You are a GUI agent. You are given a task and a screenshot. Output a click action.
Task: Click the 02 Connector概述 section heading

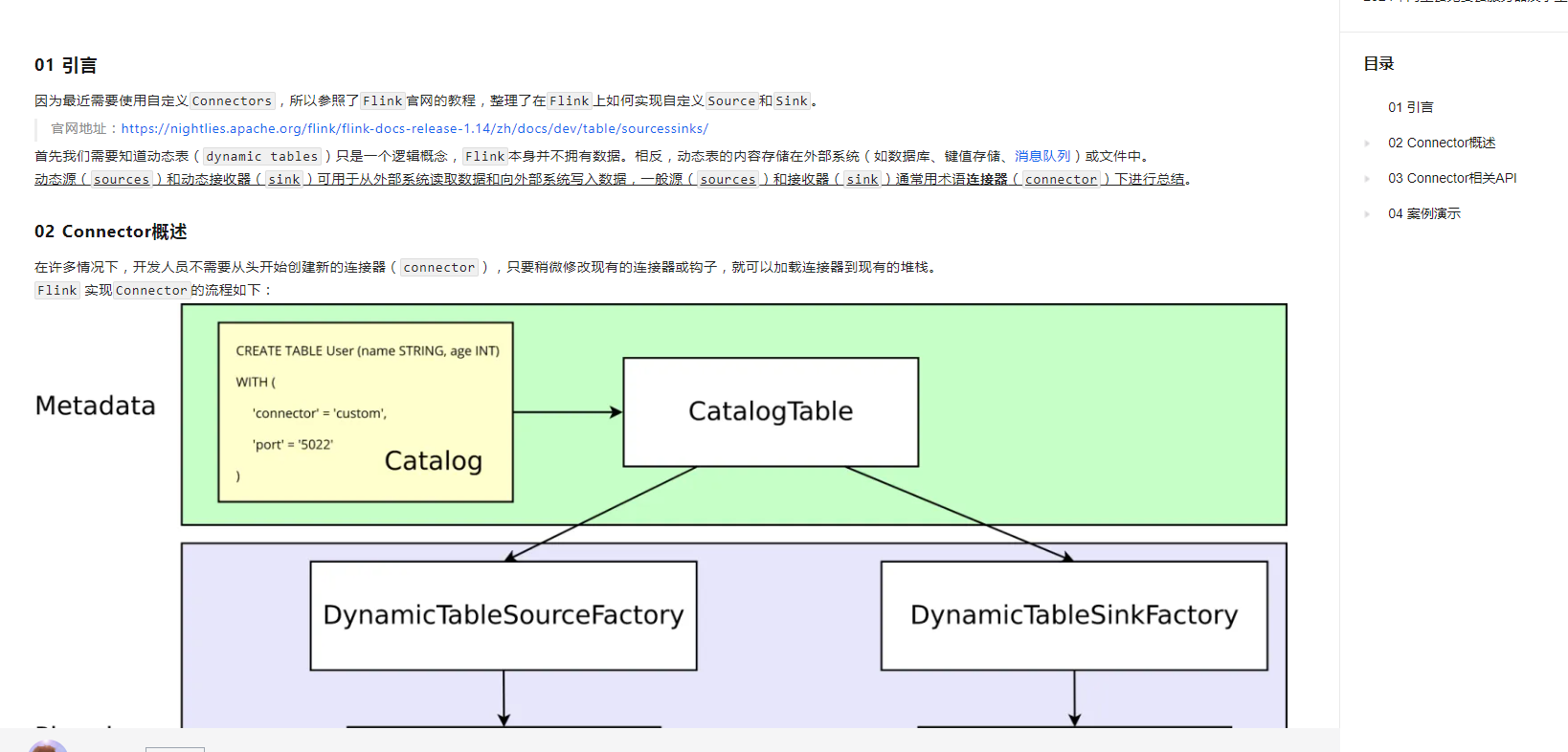coord(111,232)
